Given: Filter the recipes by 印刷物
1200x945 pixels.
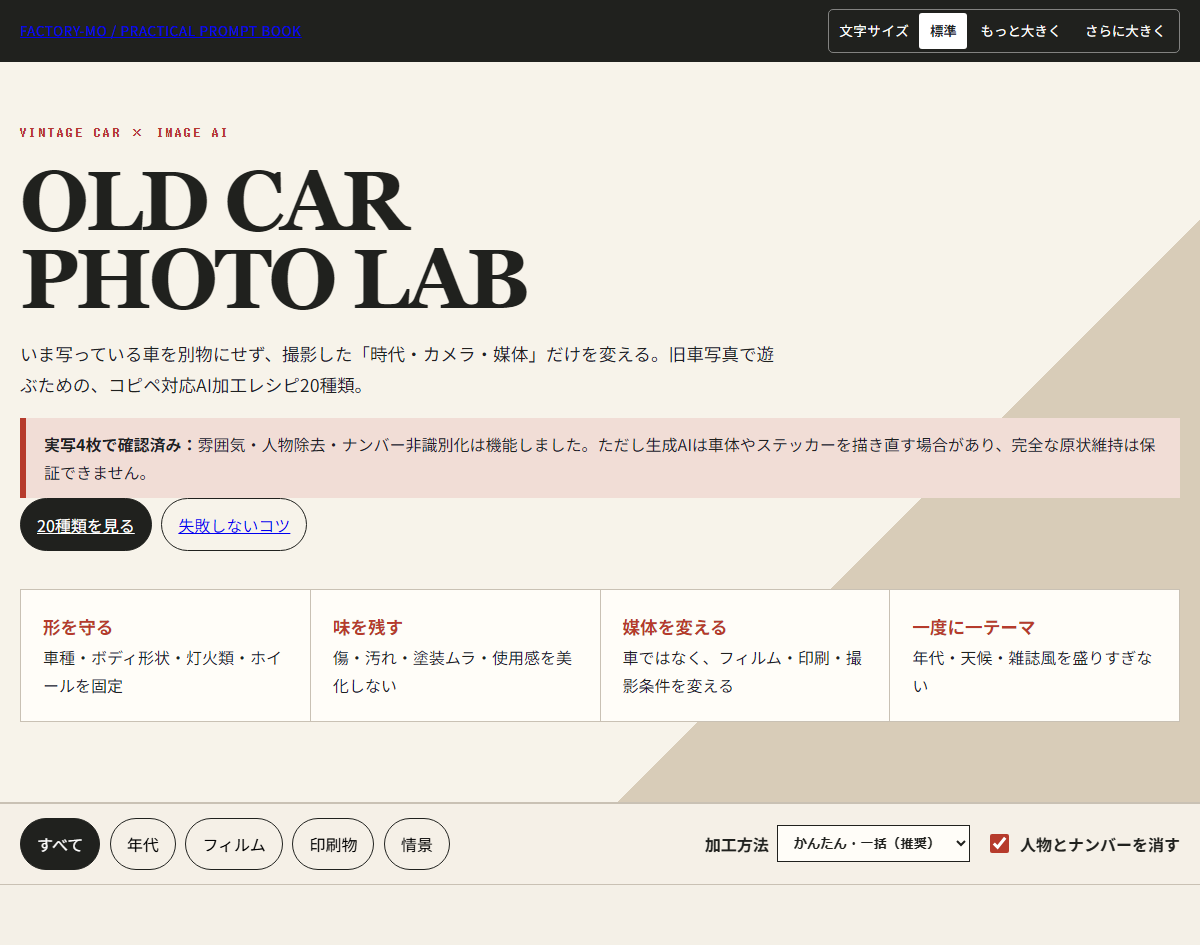Looking at the screenshot, I should [x=333, y=844].
